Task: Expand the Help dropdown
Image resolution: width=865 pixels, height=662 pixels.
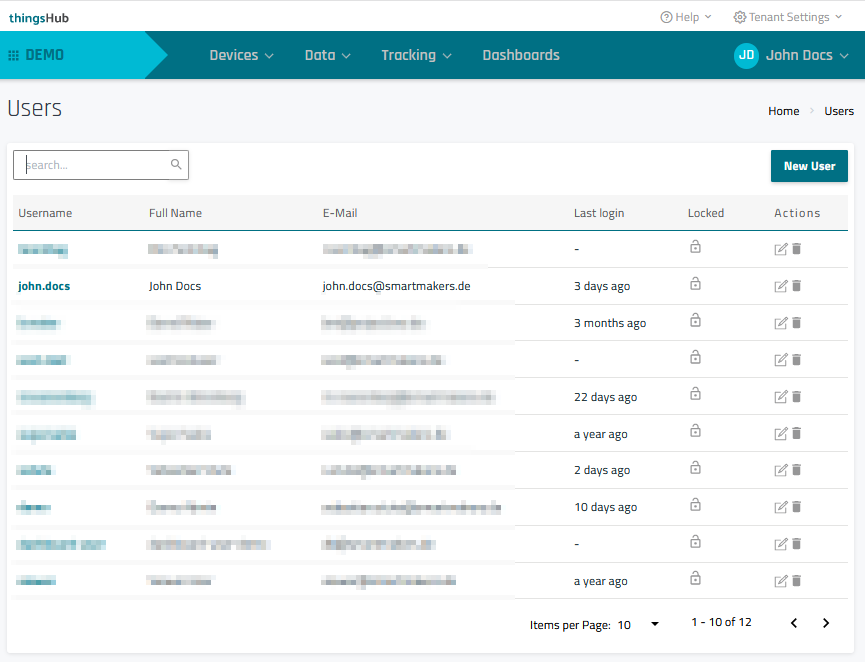Action: [x=686, y=17]
